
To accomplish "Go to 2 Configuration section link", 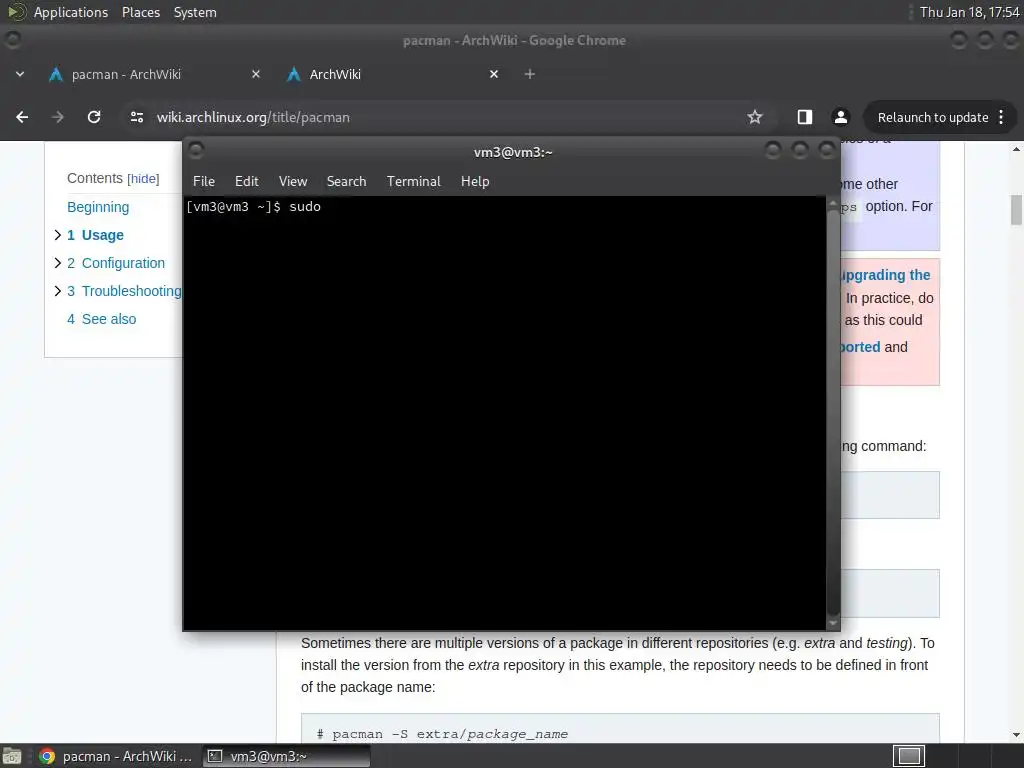I will tap(116, 263).
